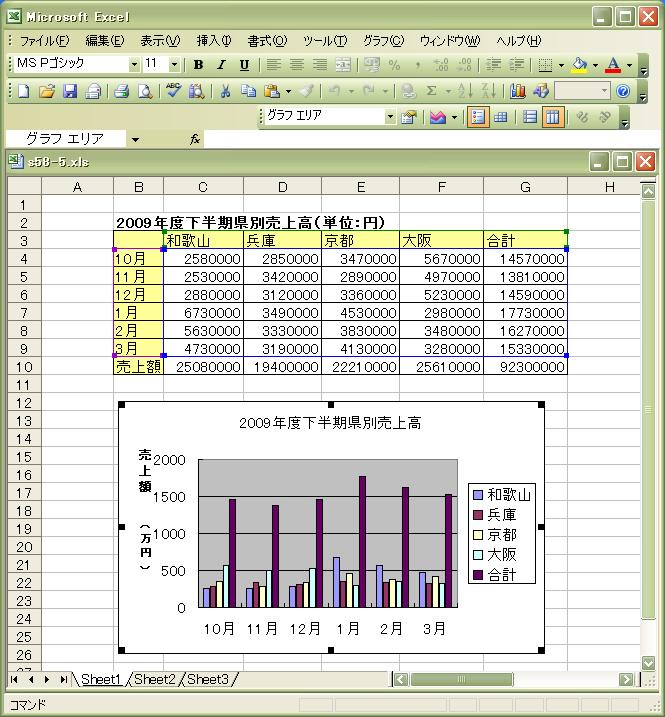Select column header D
The image size is (665, 717).
(x=283, y=187)
